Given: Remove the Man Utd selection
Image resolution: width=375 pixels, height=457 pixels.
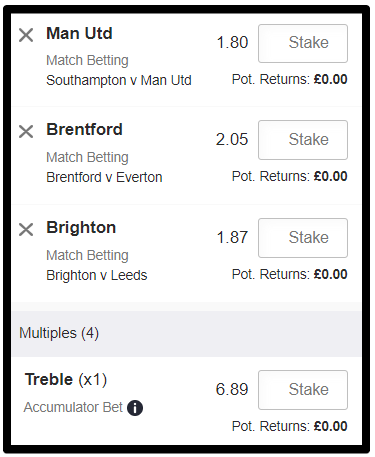Looking at the screenshot, I should tap(26, 35).
